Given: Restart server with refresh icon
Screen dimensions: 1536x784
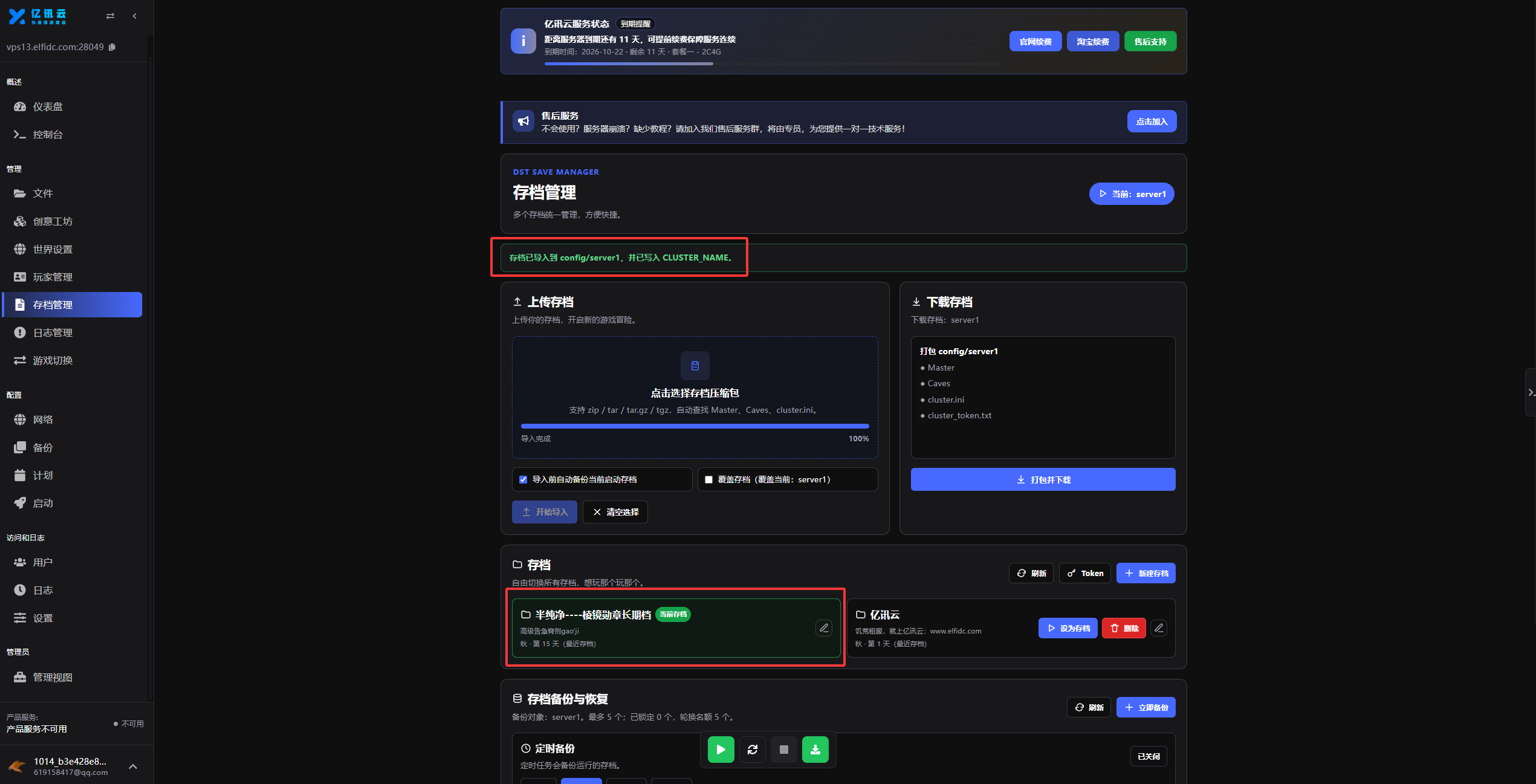Looking at the screenshot, I should point(753,750).
